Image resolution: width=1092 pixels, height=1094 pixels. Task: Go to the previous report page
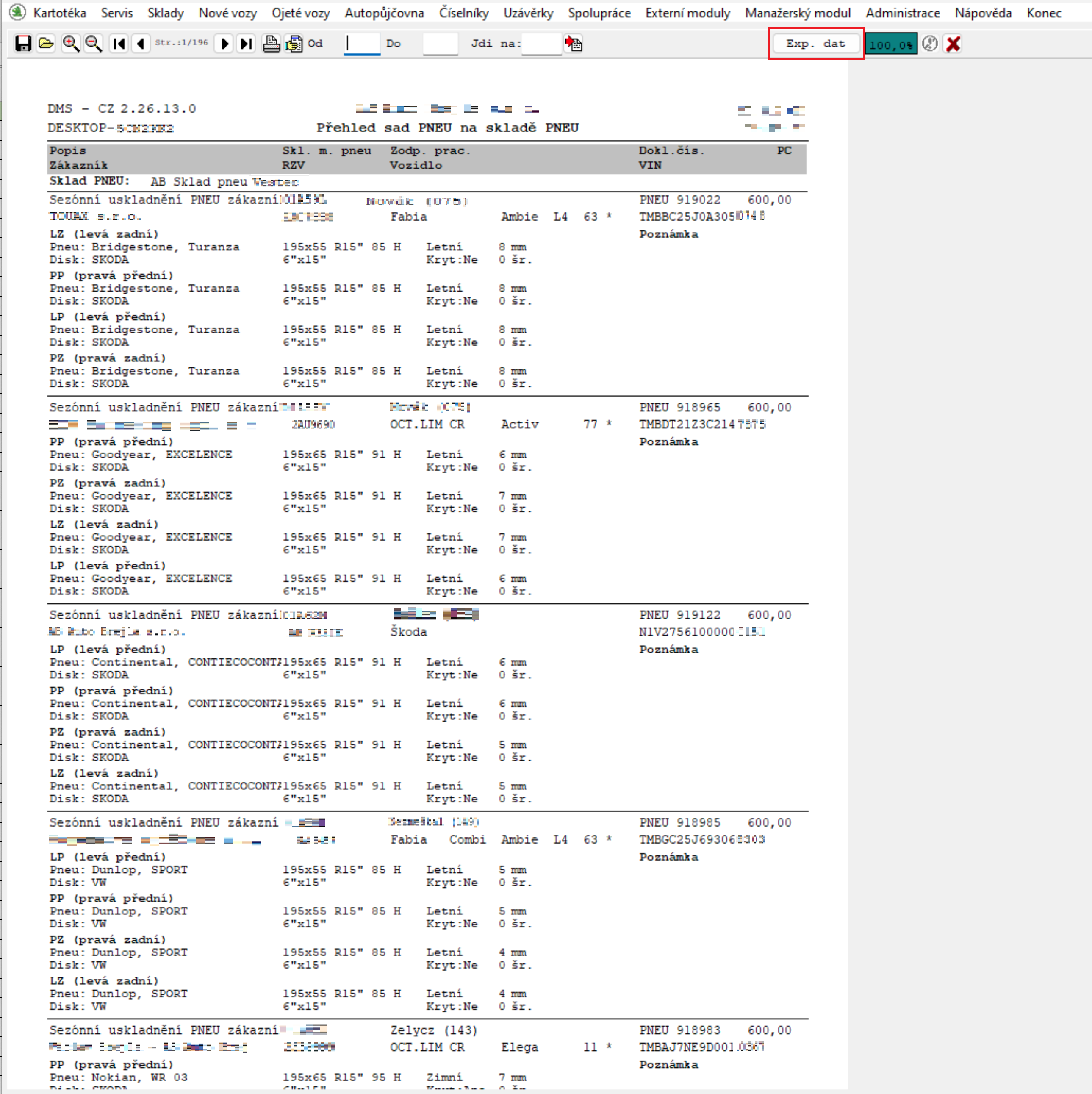click(x=141, y=44)
